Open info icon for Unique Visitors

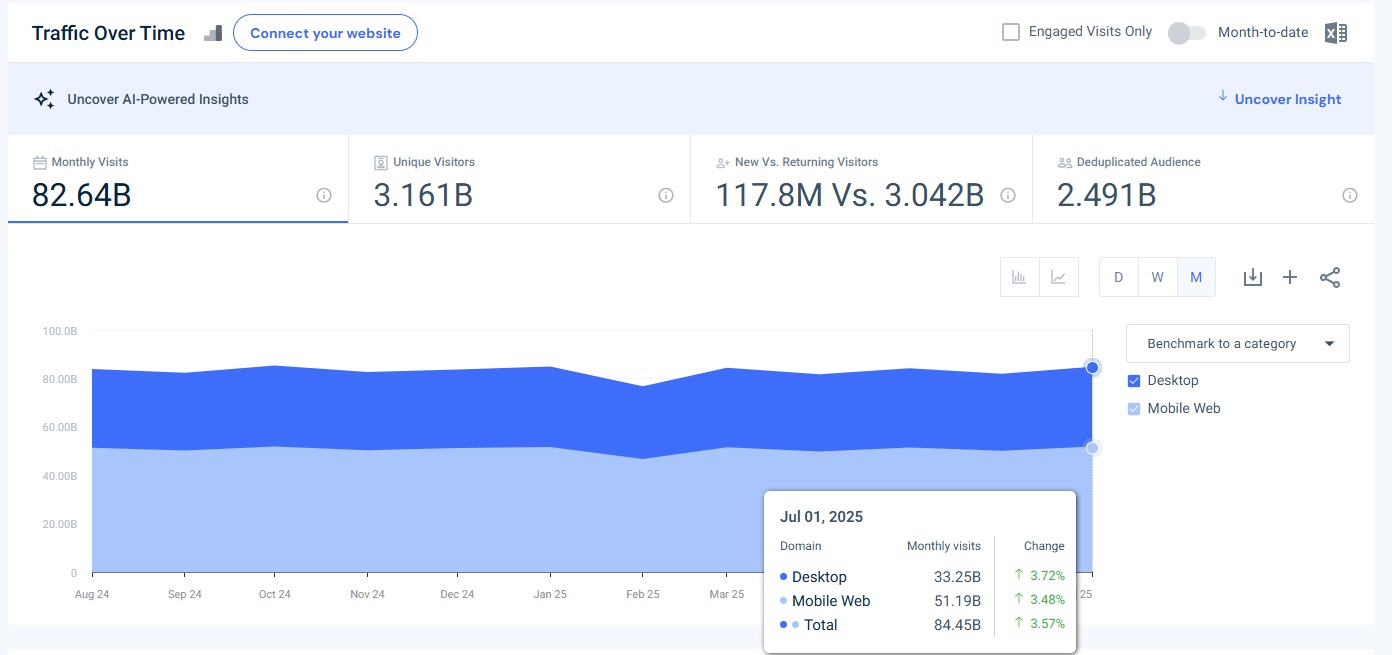click(x=666, y=196)
